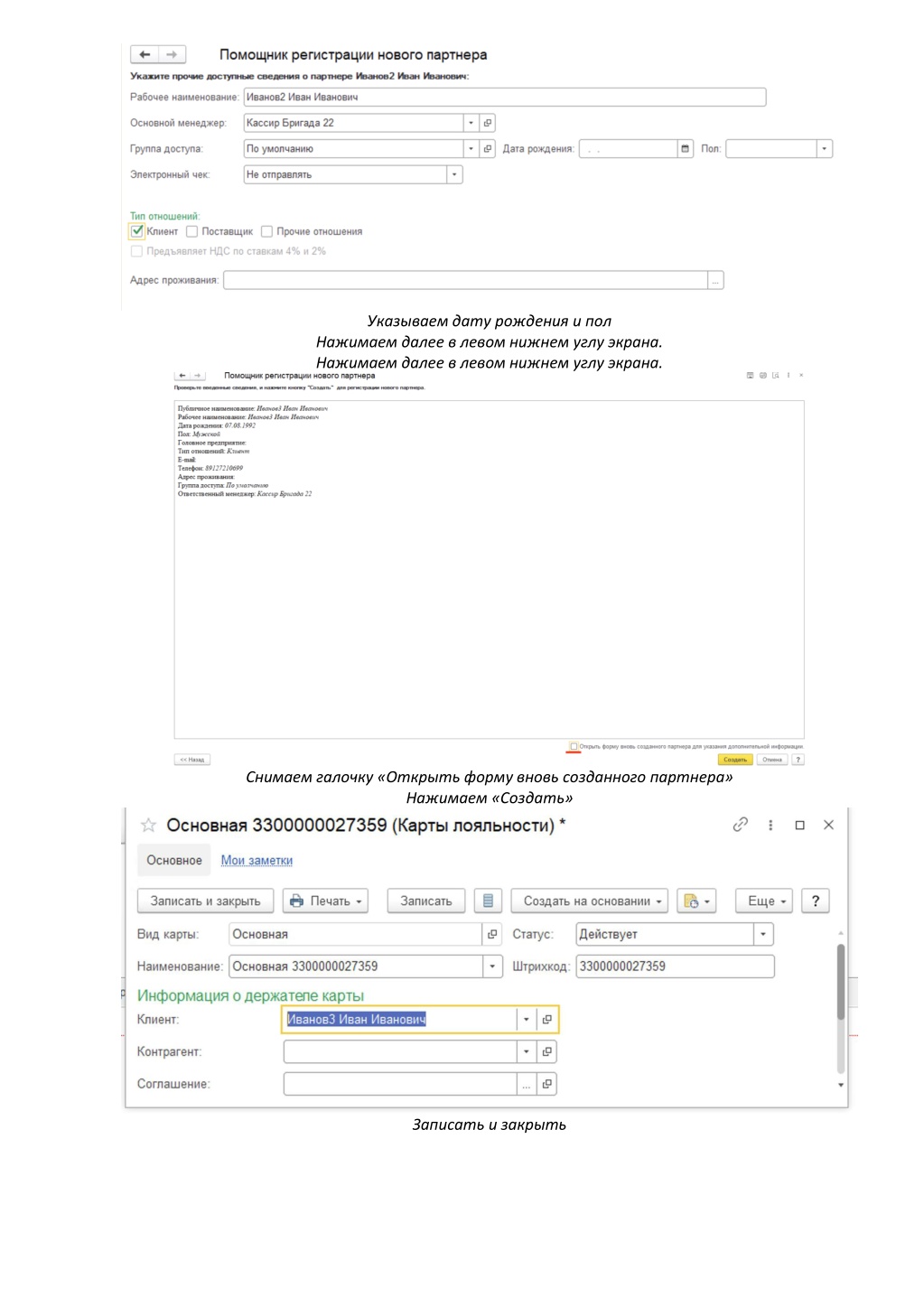Click the Соглашение input field

(x=400, y=1084)
